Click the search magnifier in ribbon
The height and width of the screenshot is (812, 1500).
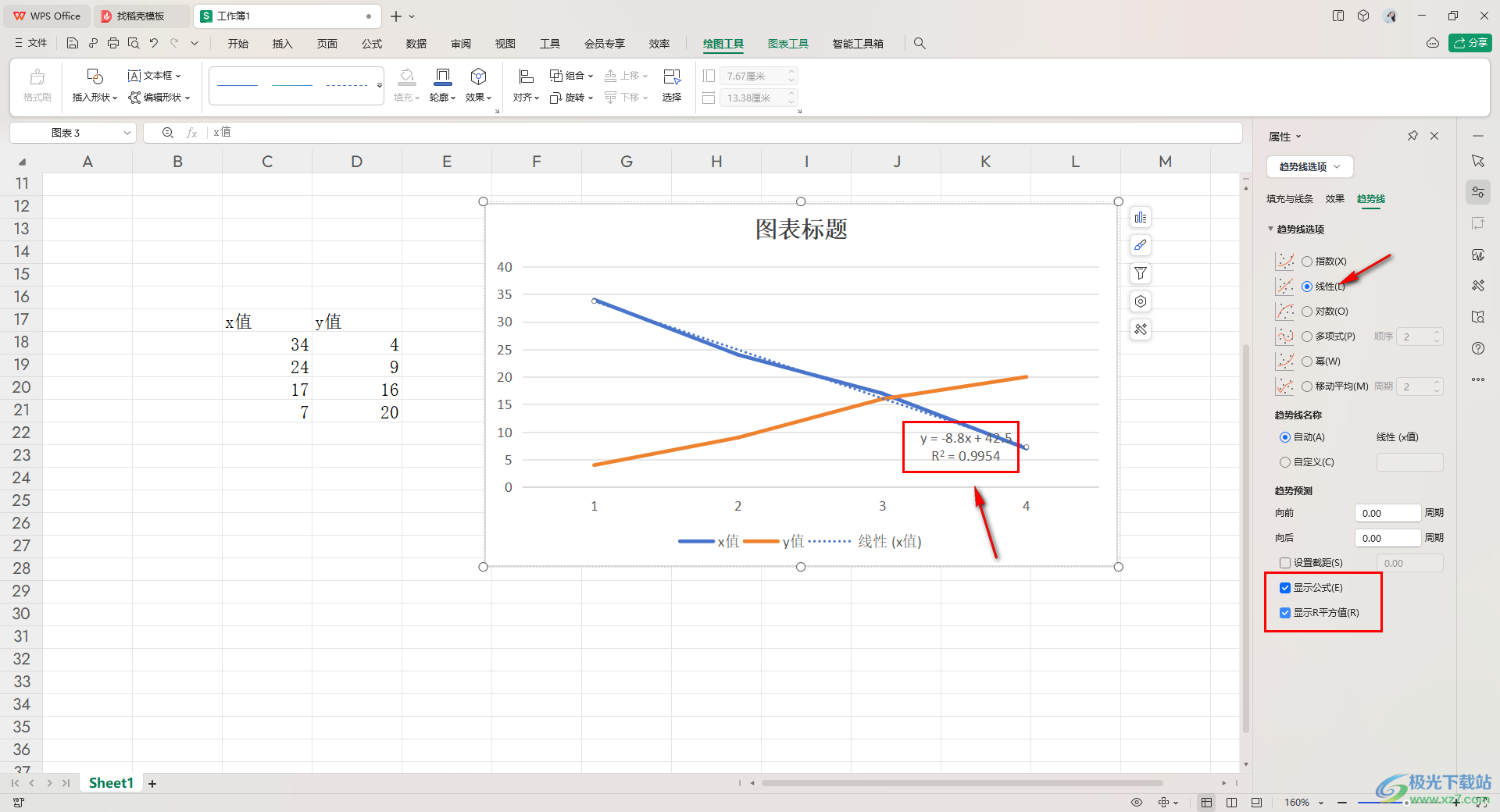click(920, 44)
